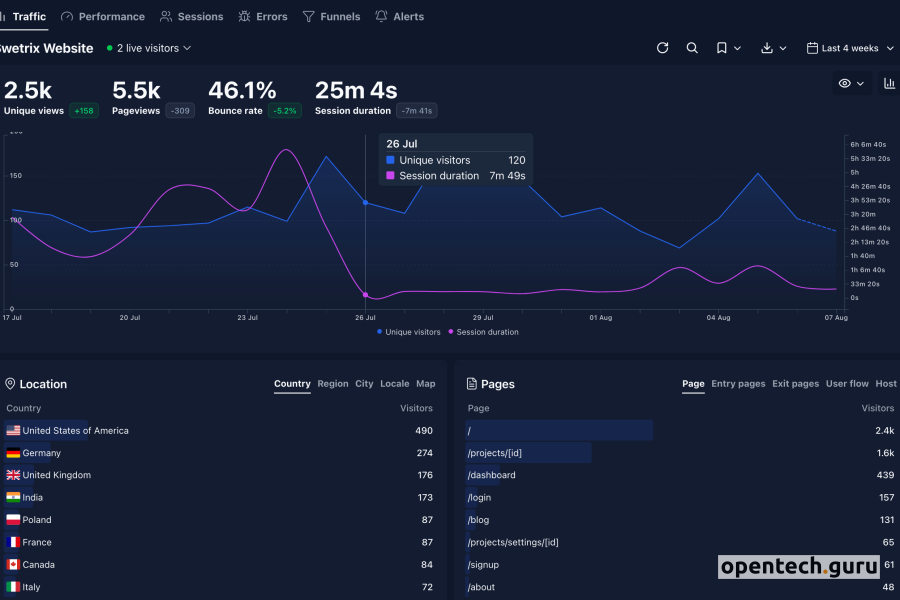The width and height of the screenshot is (900, 600).
Task: Toggle Unique visitors series in chart legend
Action: pyautogui.click(x=408, y=332)
